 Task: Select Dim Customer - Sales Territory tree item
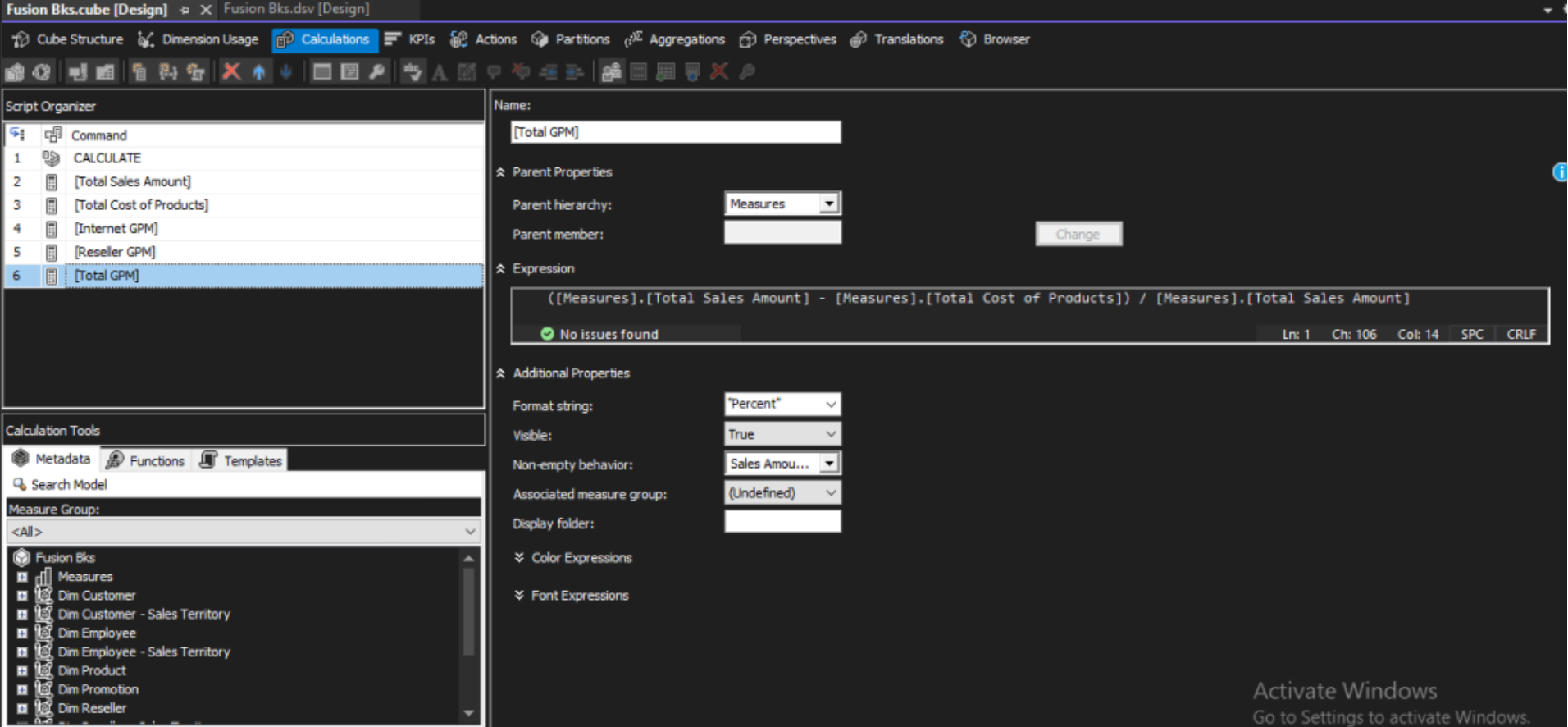pyautogui.click(x=144, y=615)
